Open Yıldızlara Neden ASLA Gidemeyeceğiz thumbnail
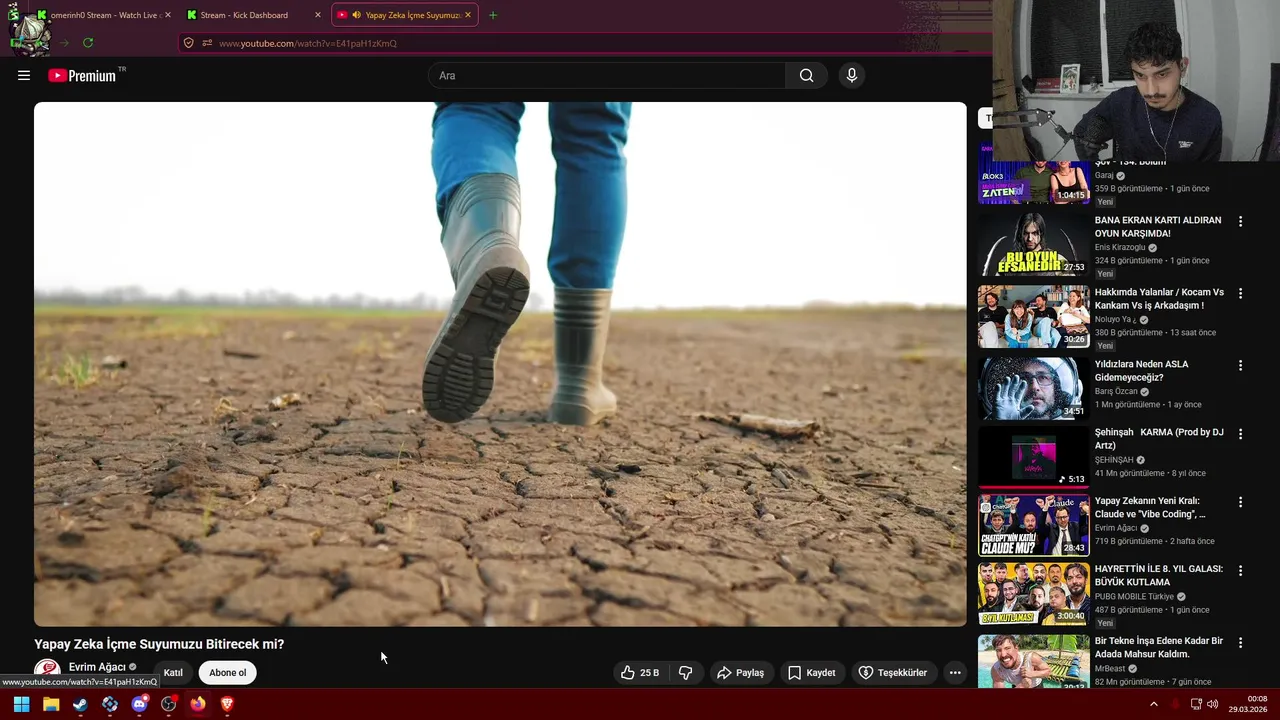Screen dimensions: 1280x720 [1033, 388]
